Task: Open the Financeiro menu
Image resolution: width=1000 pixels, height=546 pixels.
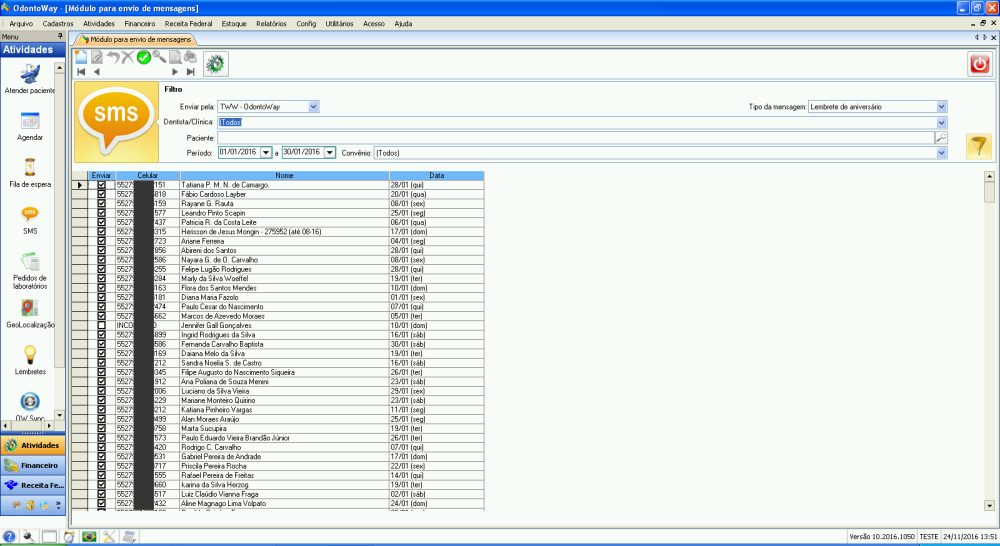Action: pyautogui.click(x=140, y=24)
